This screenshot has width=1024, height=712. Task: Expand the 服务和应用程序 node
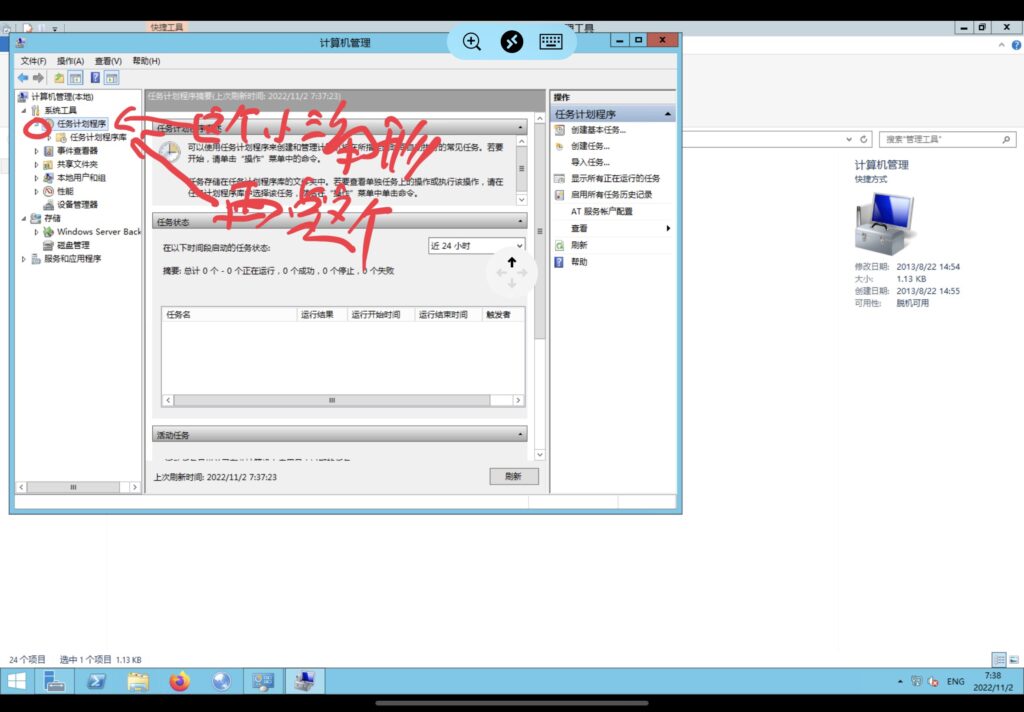coord(24,259)
